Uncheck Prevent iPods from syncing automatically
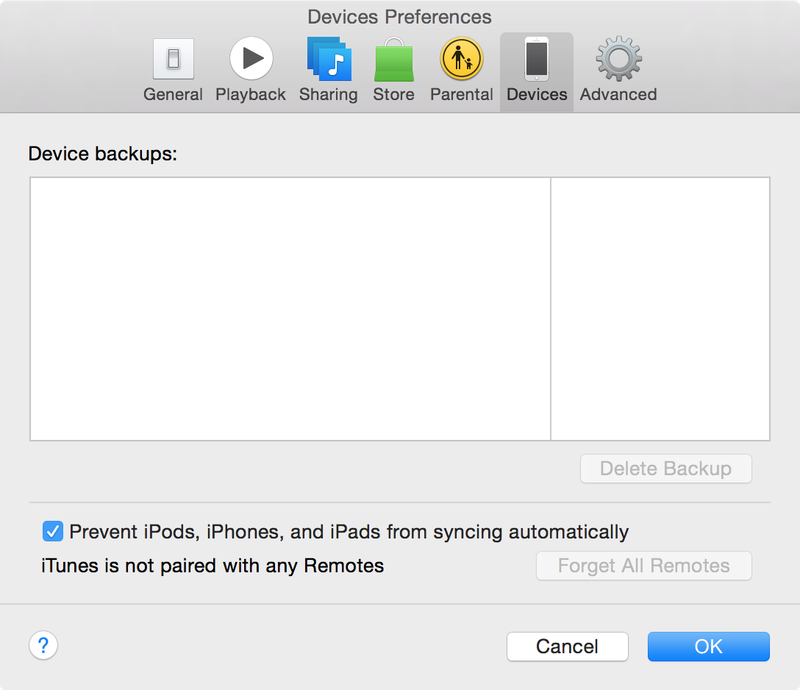This screenshot has height=690, width=800. 53,531
